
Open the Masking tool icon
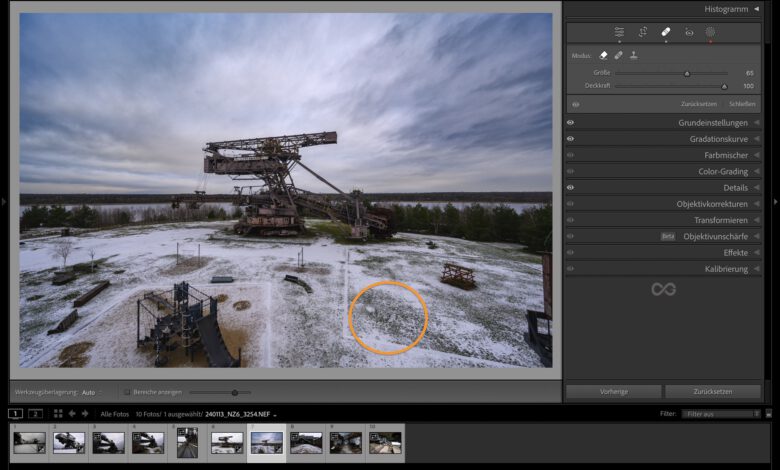(x=710, y=32)
